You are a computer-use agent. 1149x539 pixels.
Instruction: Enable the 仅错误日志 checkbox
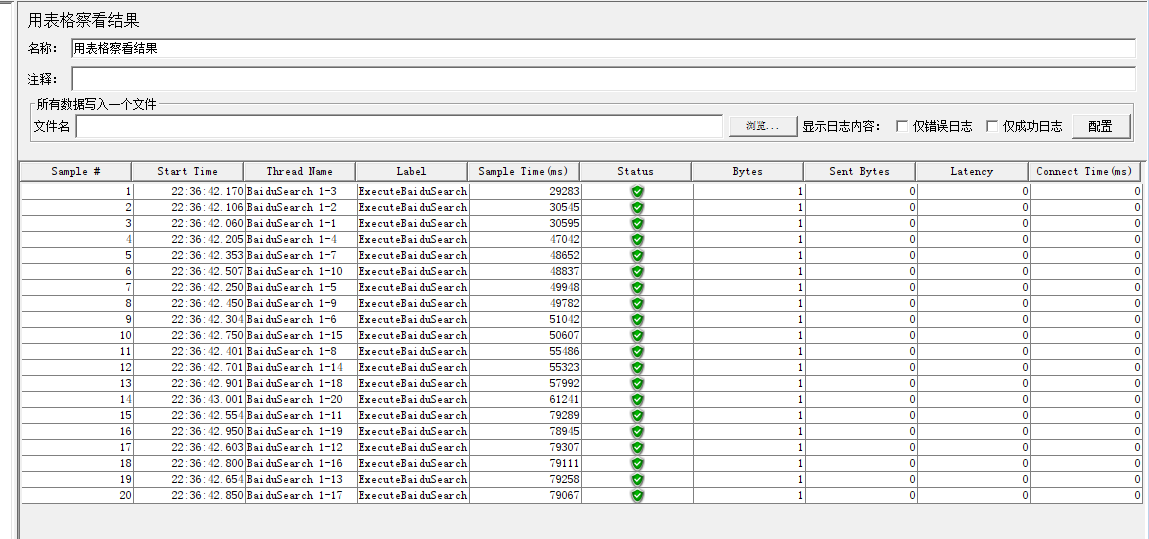902,126
